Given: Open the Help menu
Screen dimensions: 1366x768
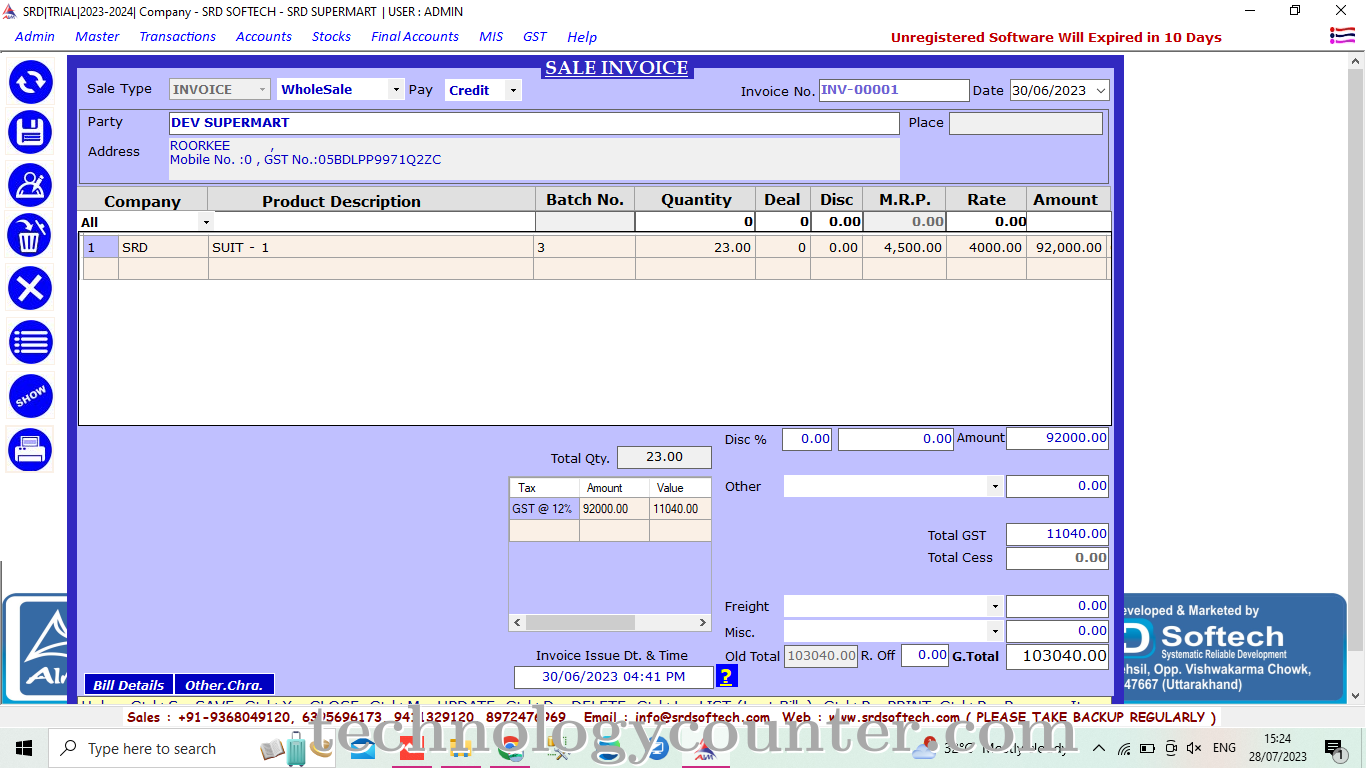Looking at the screenshot, I should click(x=582, y=37).
